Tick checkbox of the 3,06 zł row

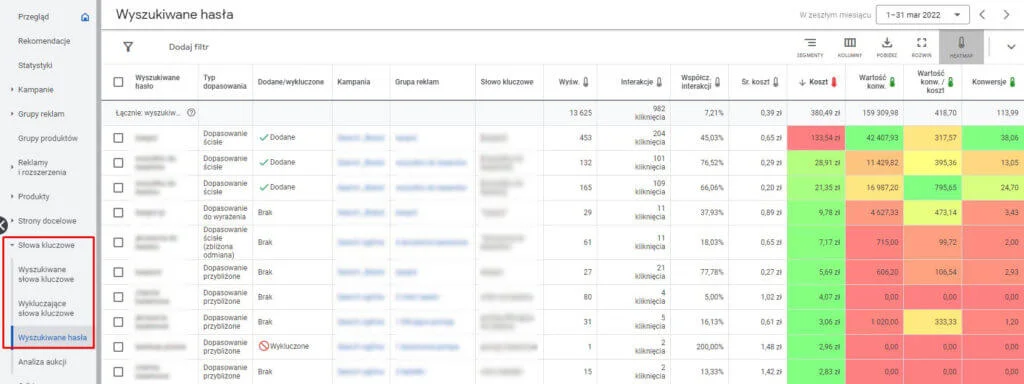pos(118,322)
